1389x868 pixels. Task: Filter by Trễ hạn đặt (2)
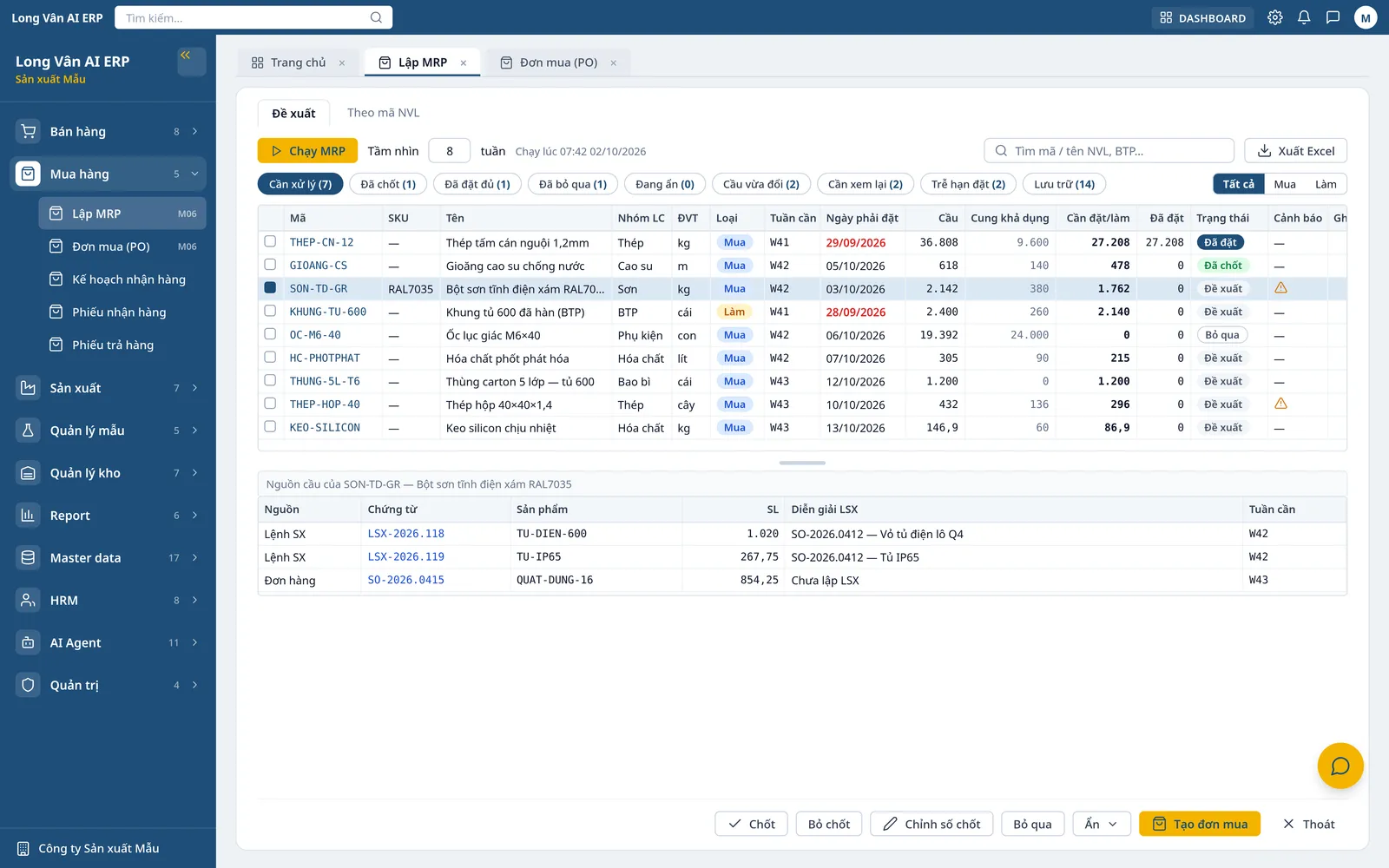[968, 184]
